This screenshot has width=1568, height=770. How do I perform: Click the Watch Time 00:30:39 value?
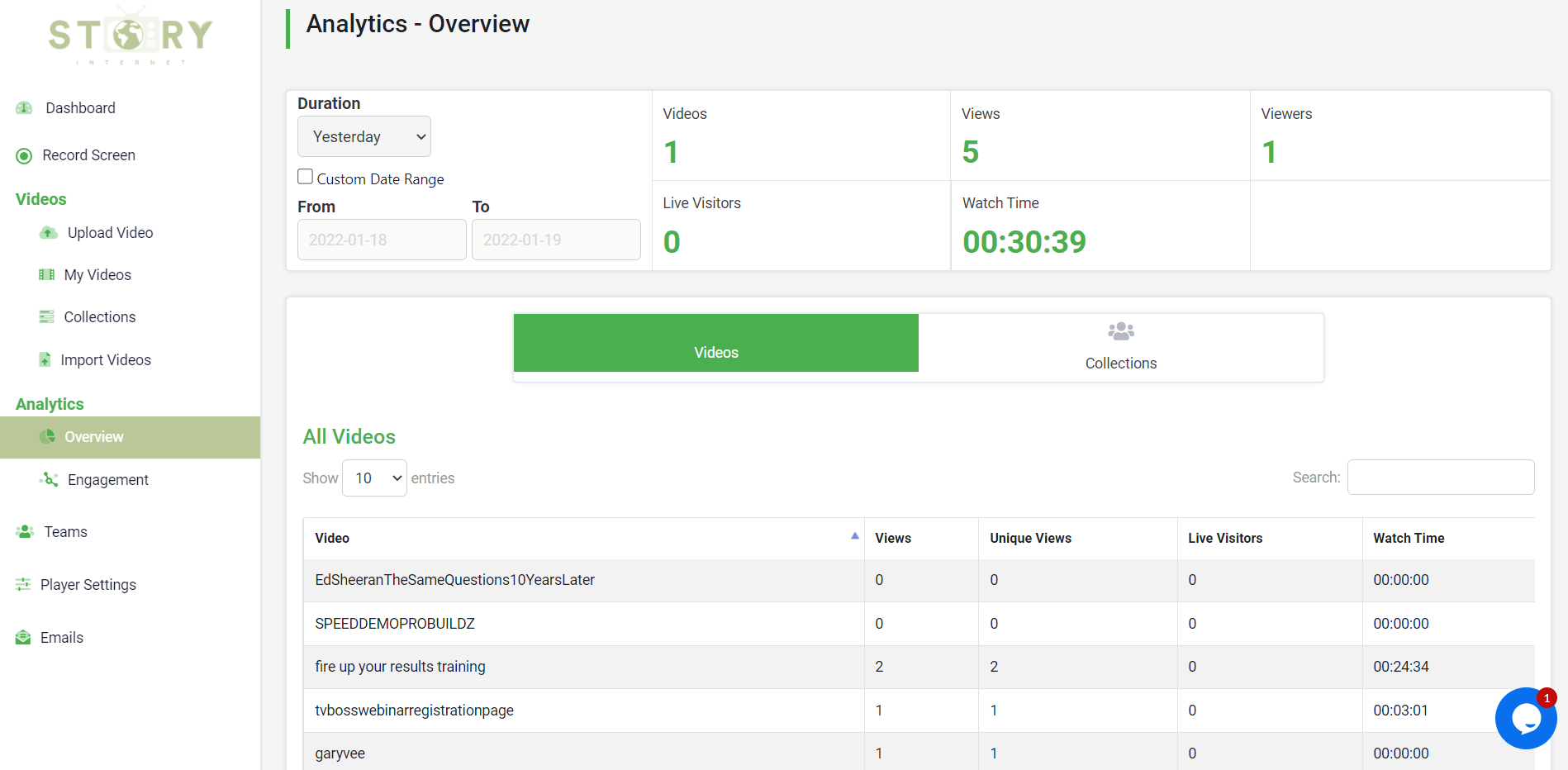click(1024, 242)
